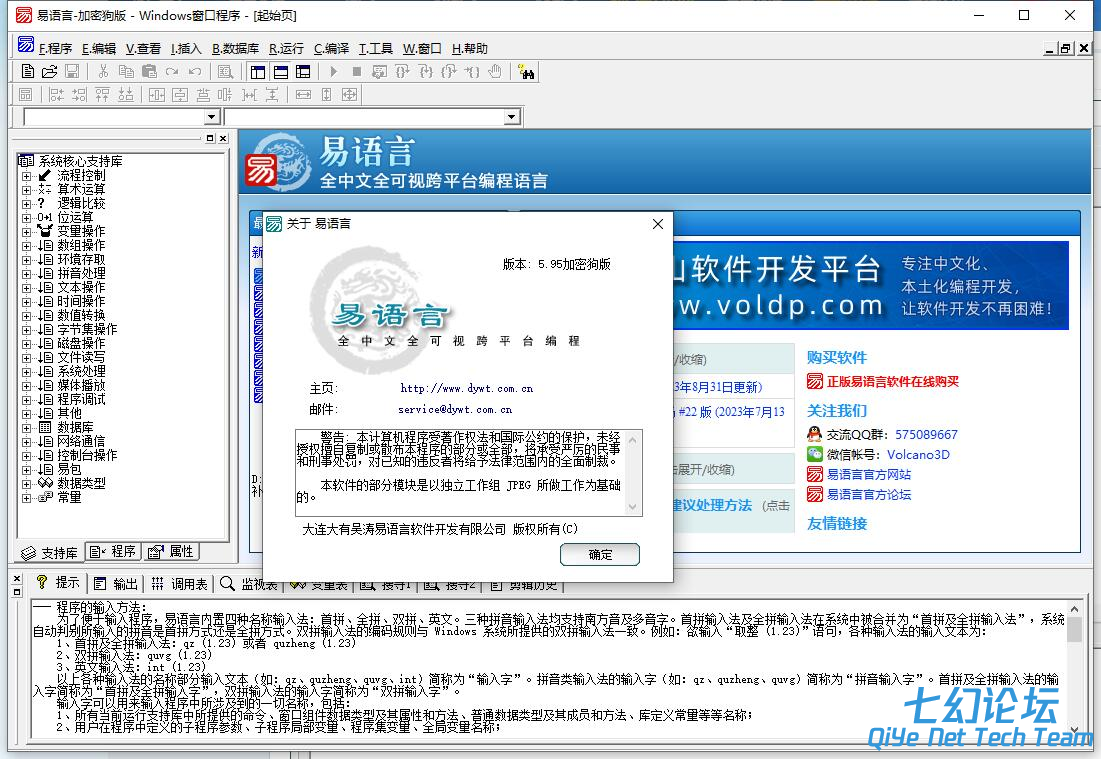Close the 关于 易语言 dialog
1101x759 pixels.
coord(657,224)
